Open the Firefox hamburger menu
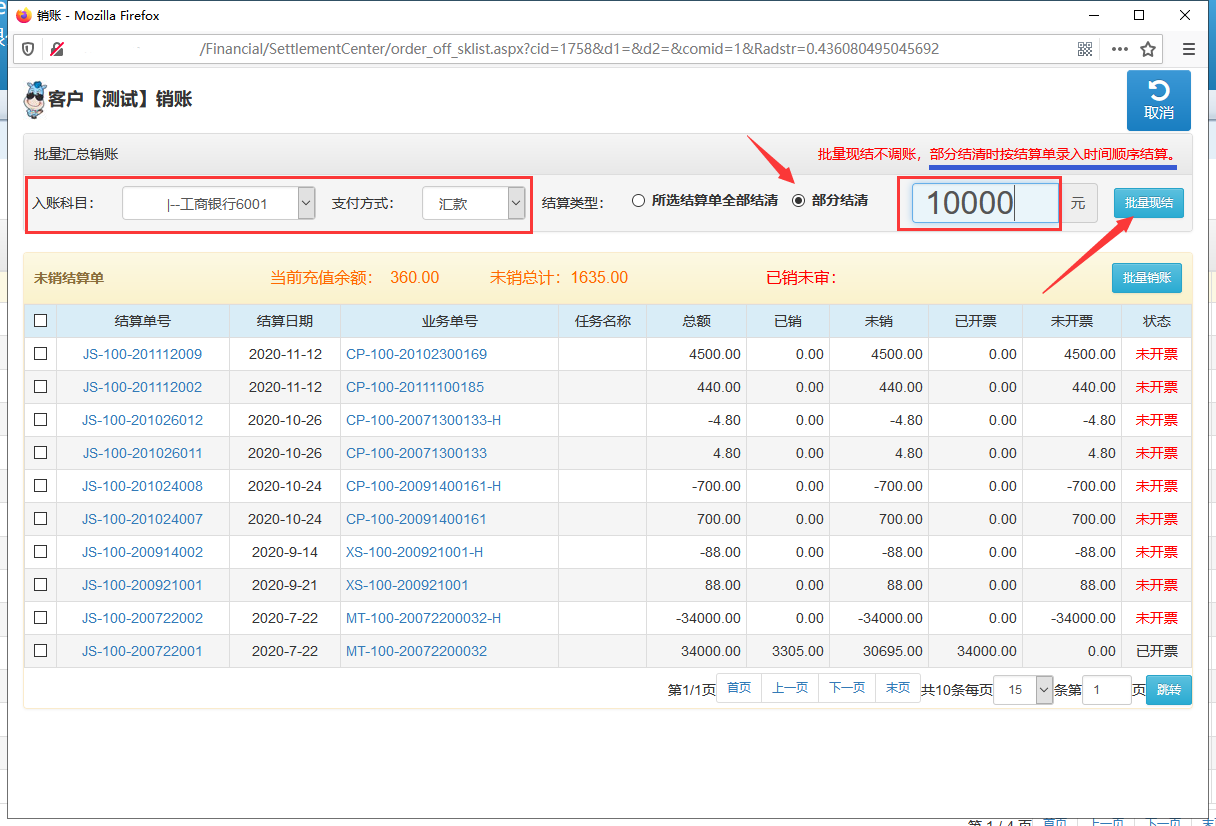Viewport: 1216px width, 826px height. coord(1189,48)
